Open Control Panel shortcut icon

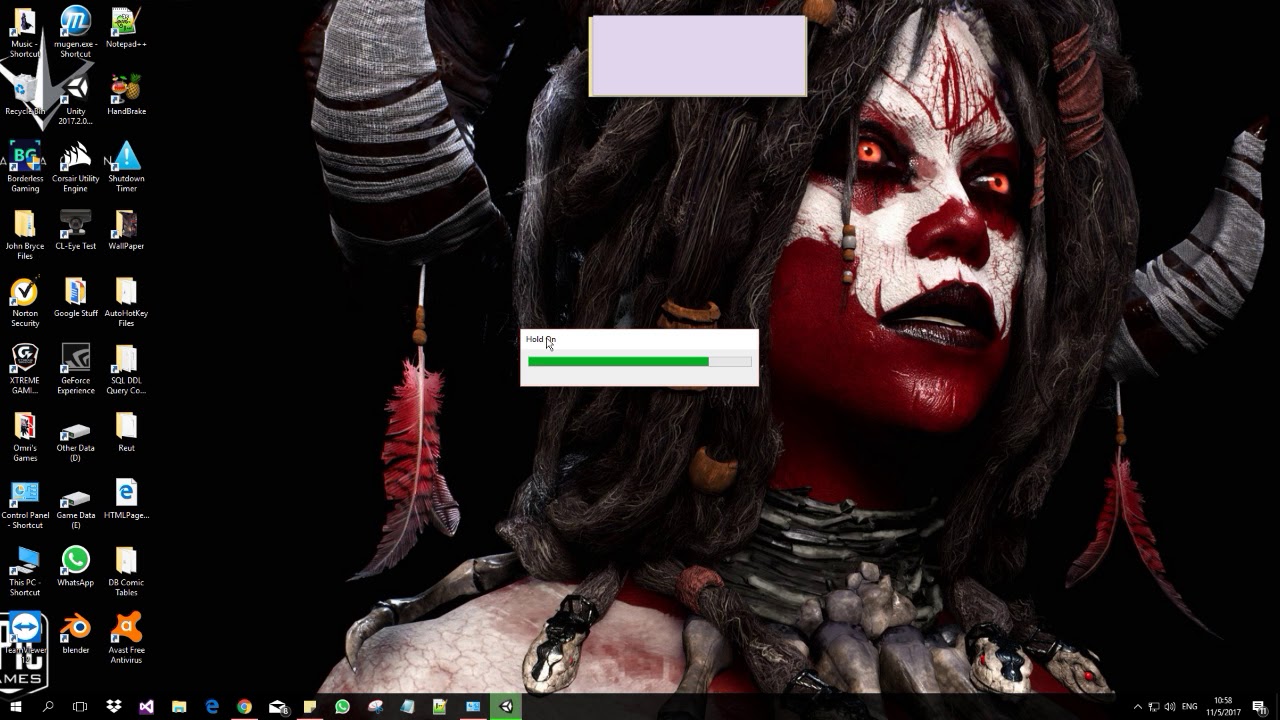pos(25,505)
